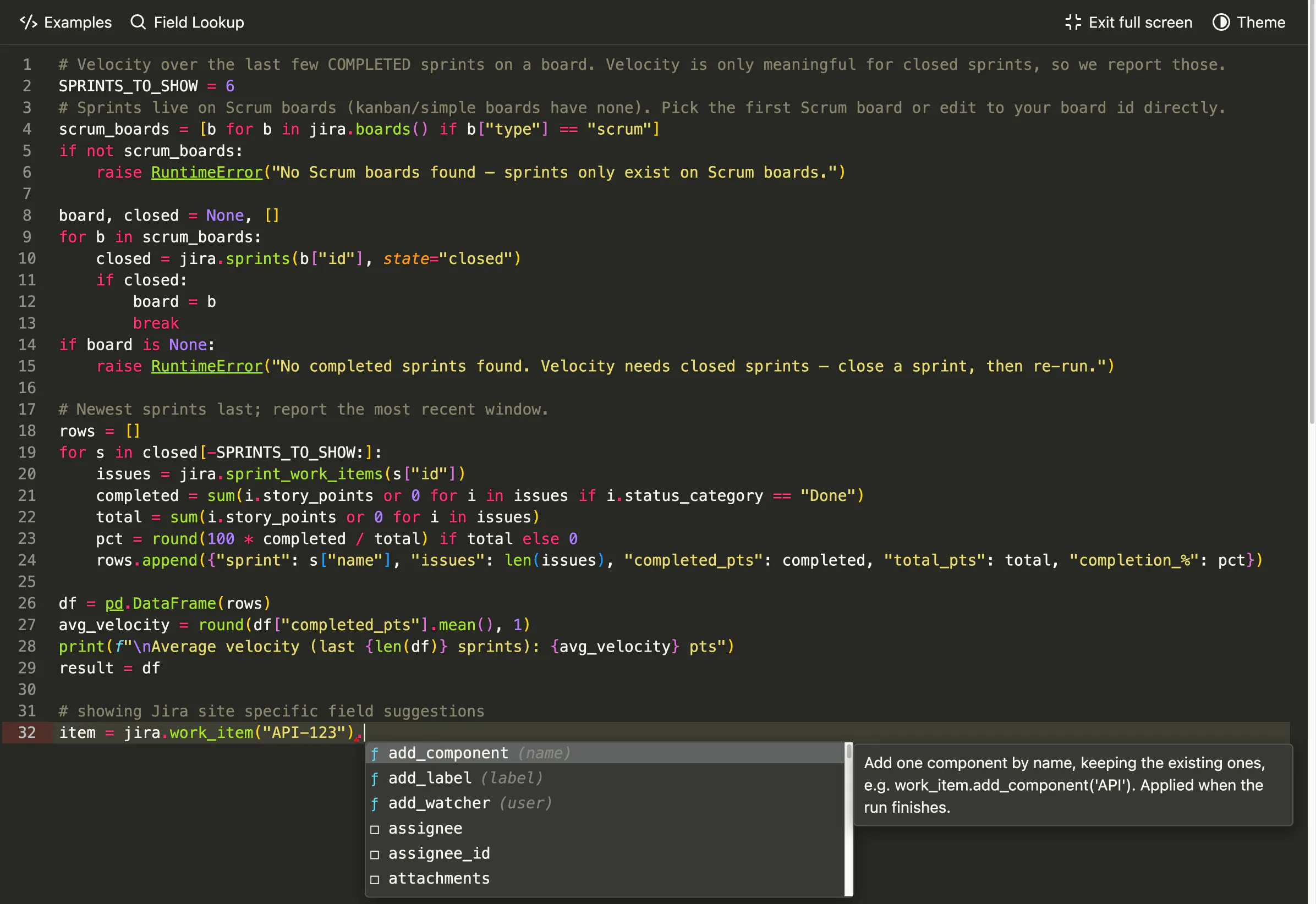Click the Field Lookup label
The image size is (1316, 904).
click(x=199, y=23)
